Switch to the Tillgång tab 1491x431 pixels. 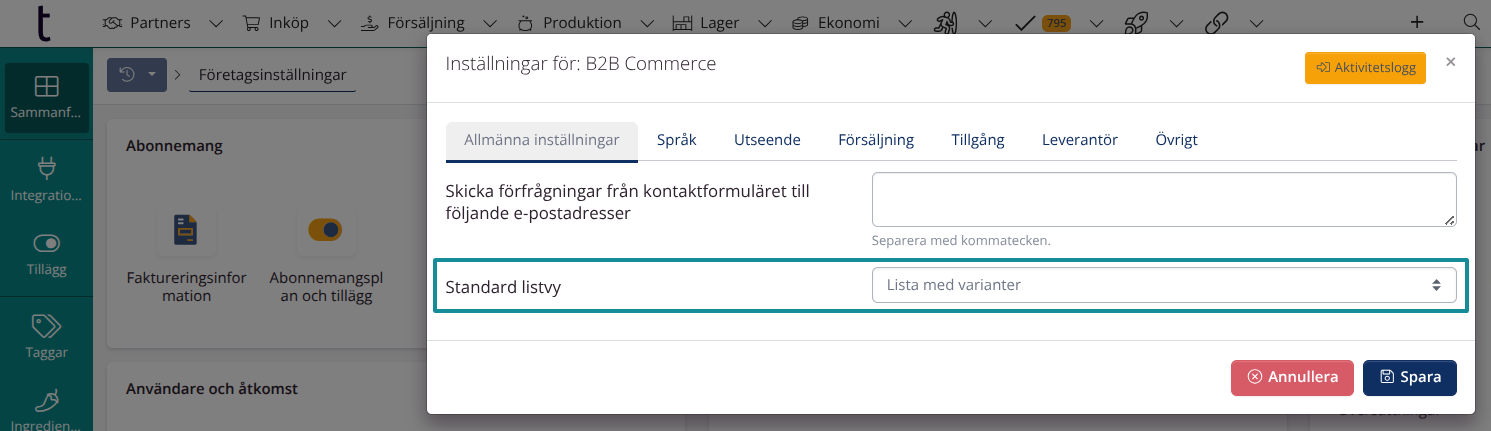point(978,140)
